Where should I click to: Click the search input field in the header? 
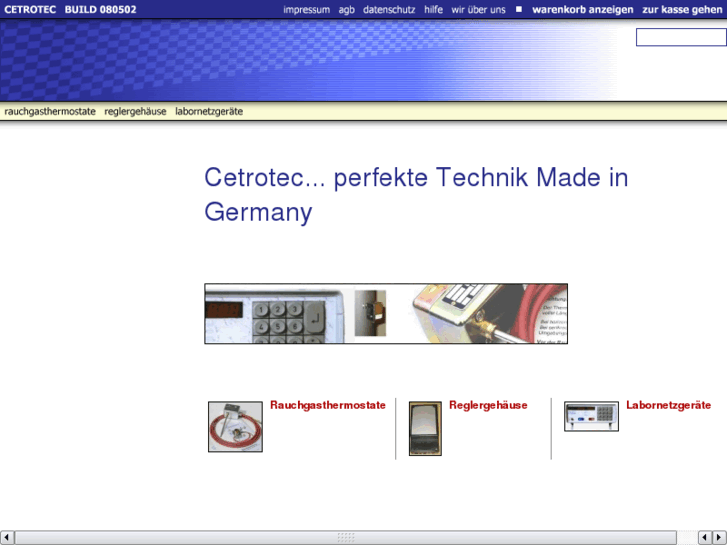pos(681,37)
